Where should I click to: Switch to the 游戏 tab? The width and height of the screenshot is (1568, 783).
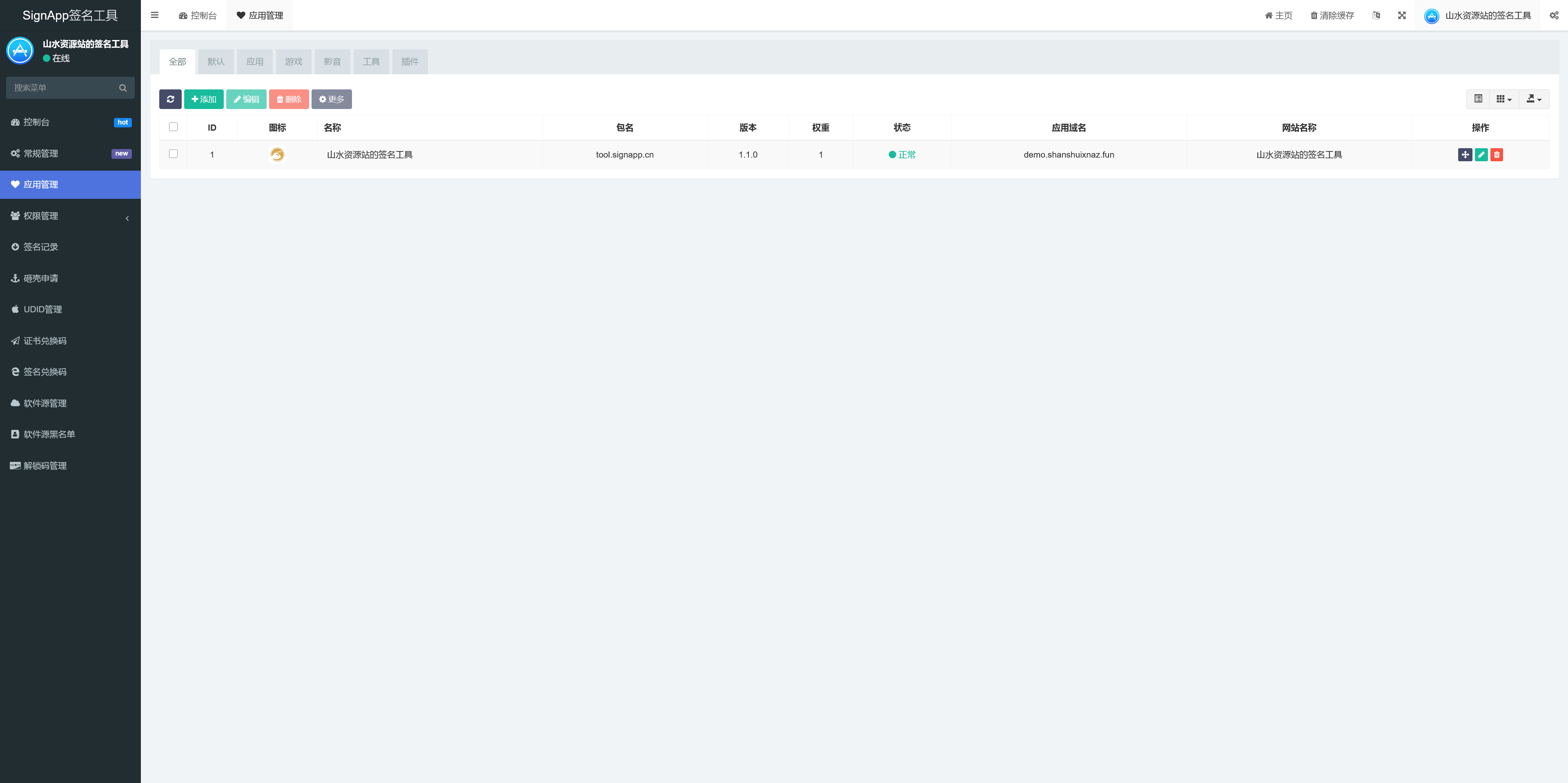pyautogui.click(x=294, y=62)
